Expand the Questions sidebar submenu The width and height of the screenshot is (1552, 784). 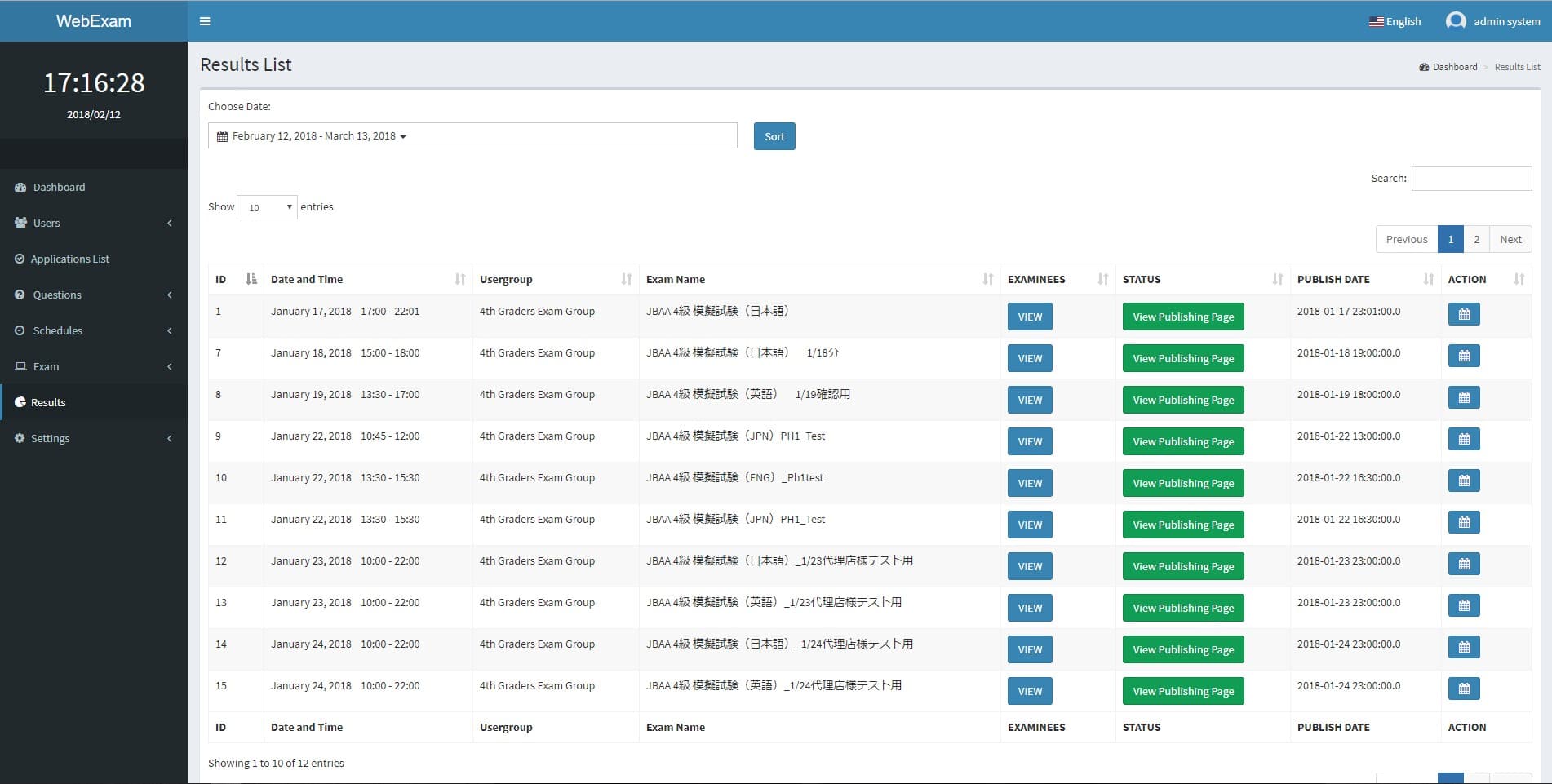click(94, 295)
